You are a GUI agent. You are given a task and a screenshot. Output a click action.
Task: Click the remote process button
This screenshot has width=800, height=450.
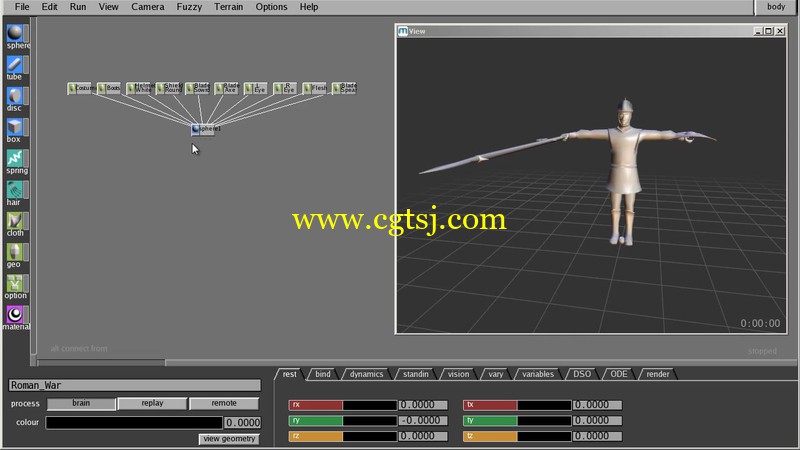(x=224, y=404)
